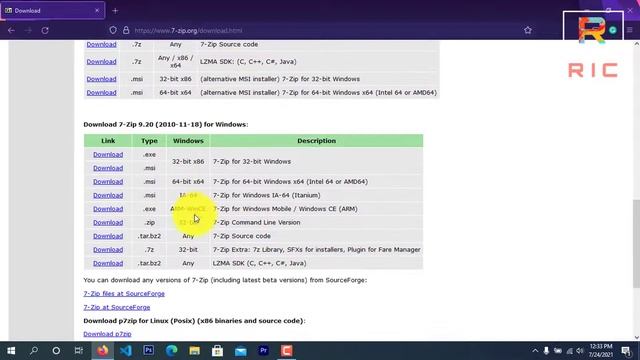Launch Microsoft Edge from taskbar

171,351
